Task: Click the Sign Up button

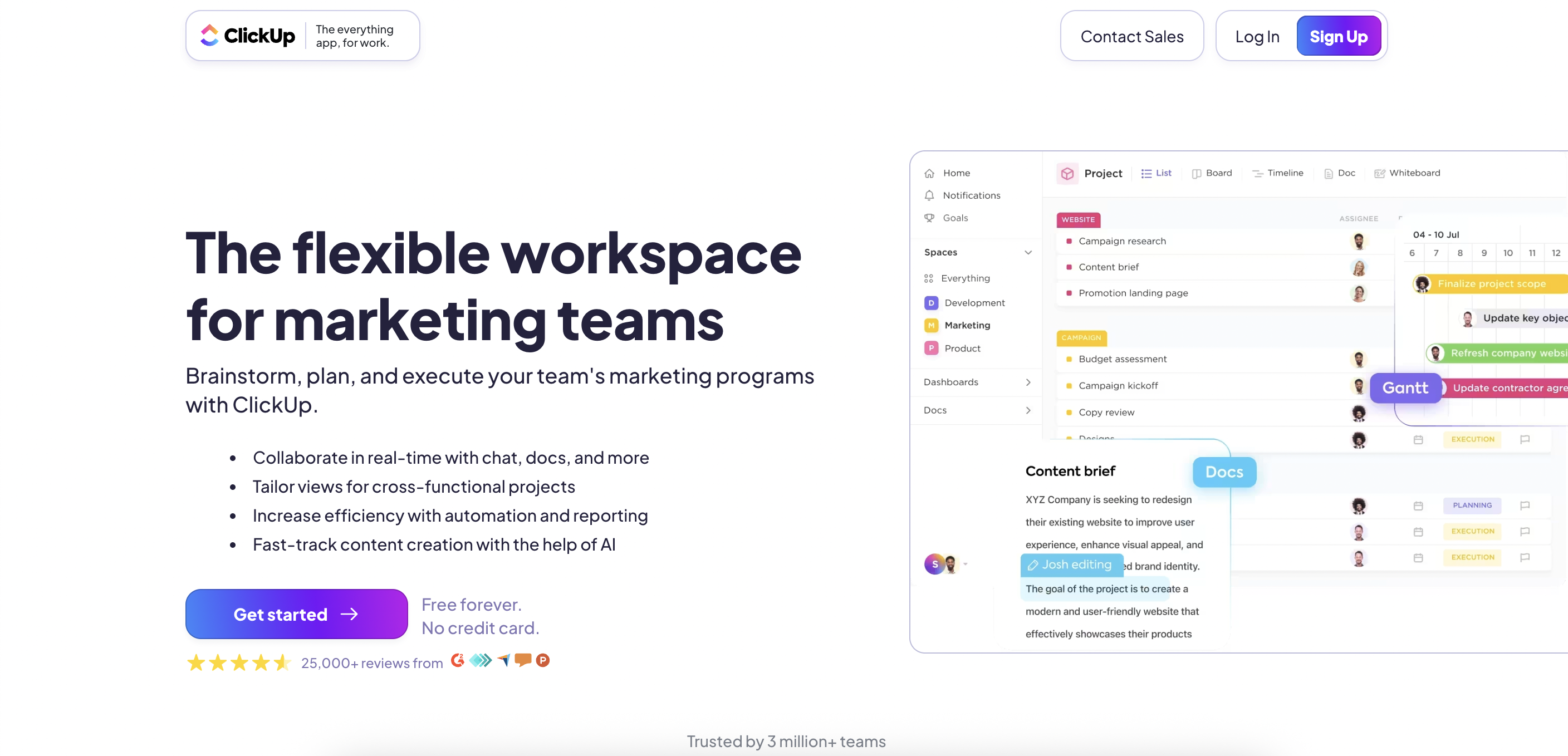Action: (1338, 36)
